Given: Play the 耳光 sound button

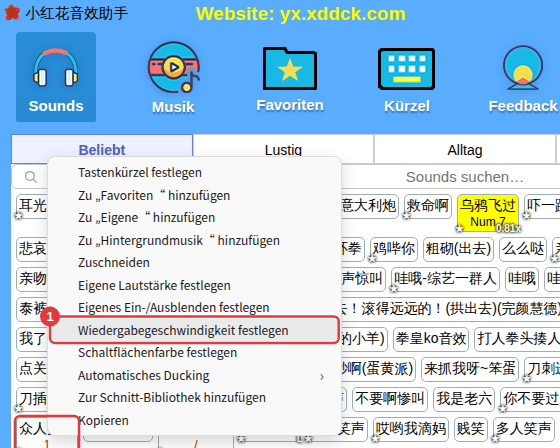Looking at the screenshot, I should pos(32,206).
